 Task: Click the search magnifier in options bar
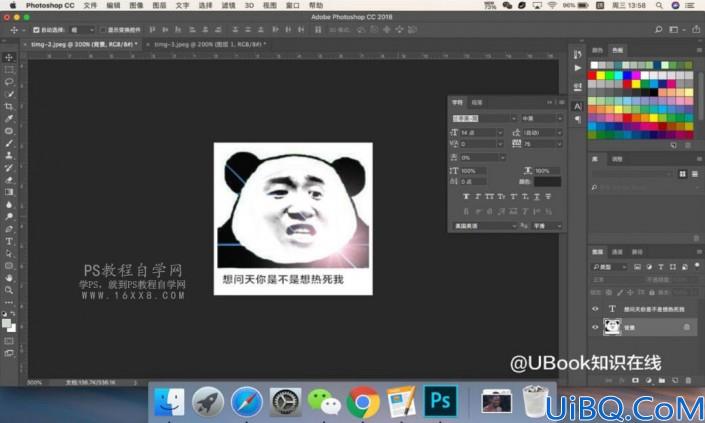pos(659,30)
